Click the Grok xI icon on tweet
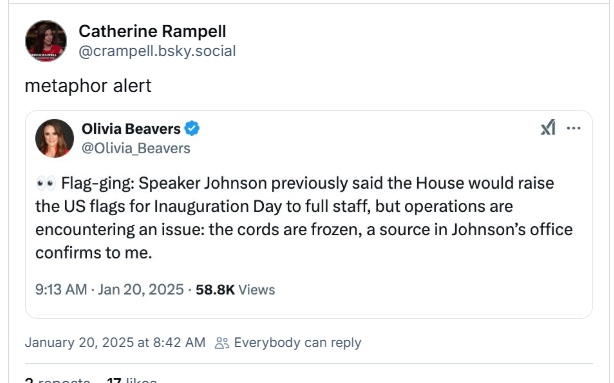Screen dimensions: 614x383 [x=548, y=128]
